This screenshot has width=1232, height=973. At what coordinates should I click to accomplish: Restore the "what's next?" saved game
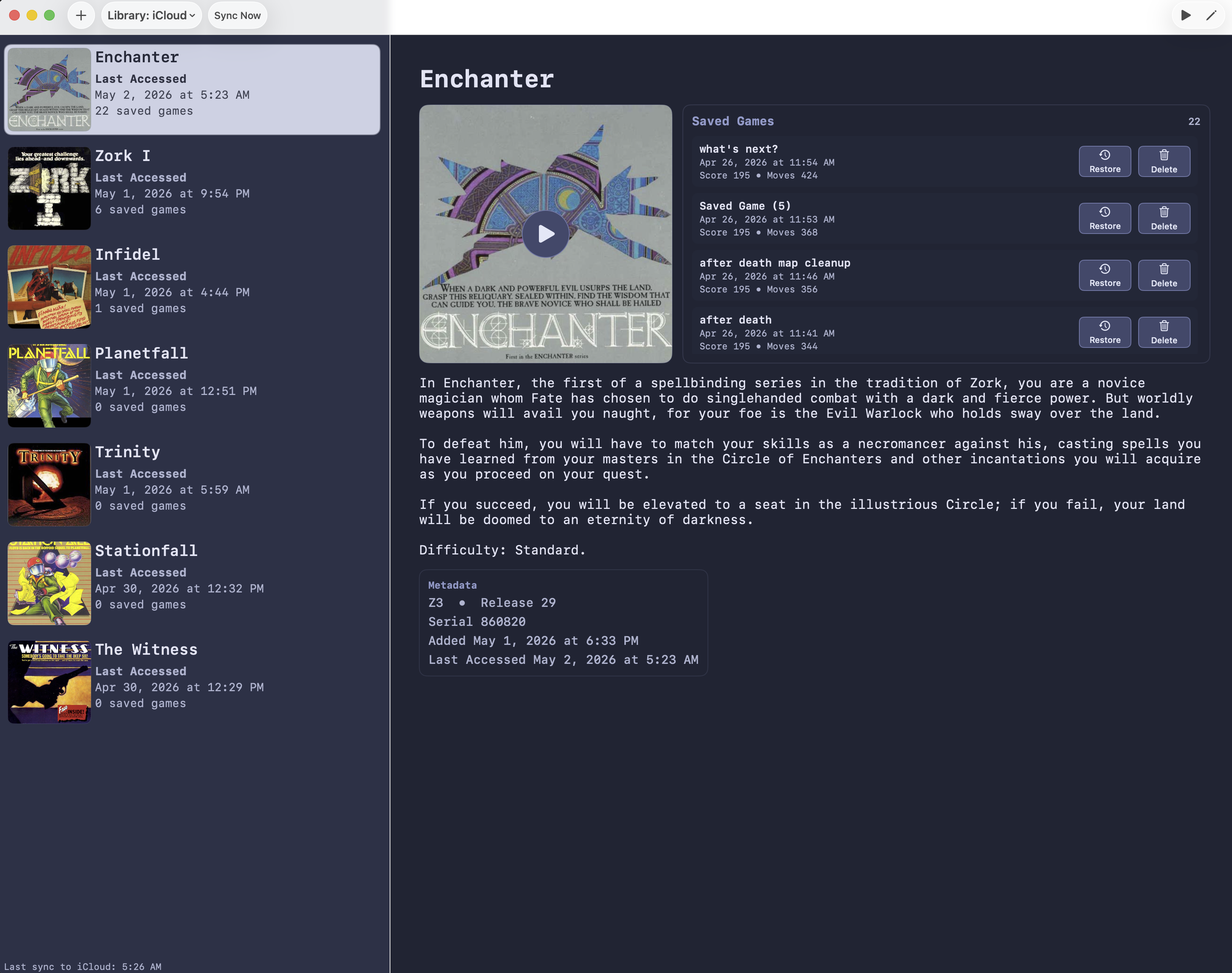click(x=1105, y=161)
